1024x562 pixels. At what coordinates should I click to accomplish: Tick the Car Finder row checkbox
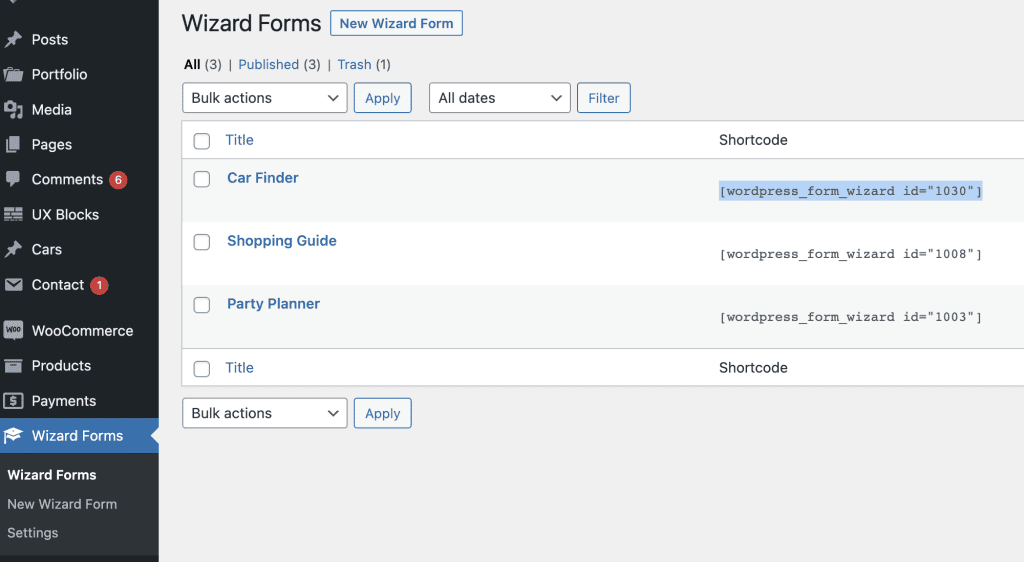point(202,179)
